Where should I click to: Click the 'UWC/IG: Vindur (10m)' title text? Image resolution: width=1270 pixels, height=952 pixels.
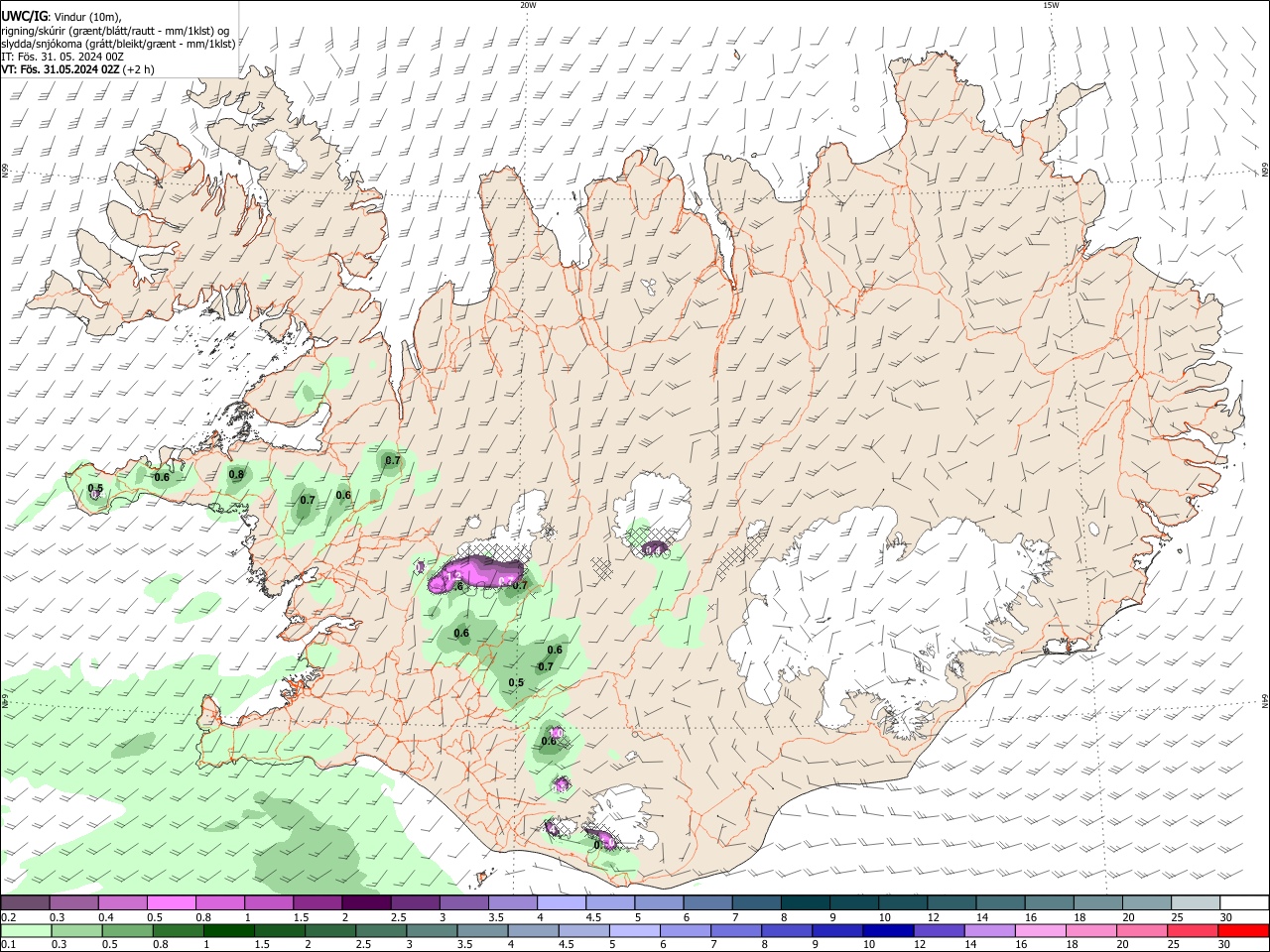[62, 16]
